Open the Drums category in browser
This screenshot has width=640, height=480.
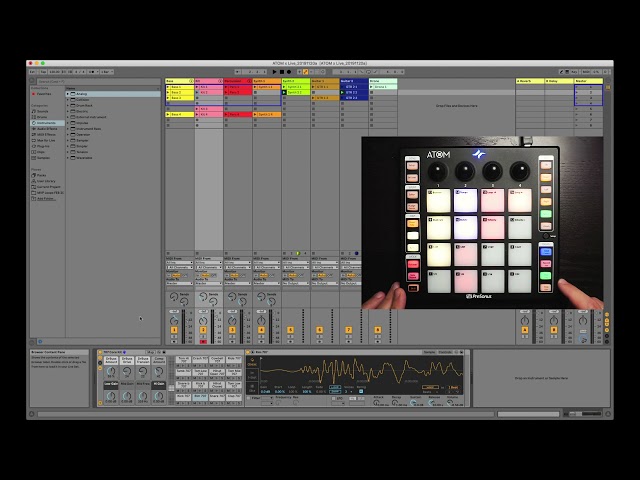click(42, 117)
